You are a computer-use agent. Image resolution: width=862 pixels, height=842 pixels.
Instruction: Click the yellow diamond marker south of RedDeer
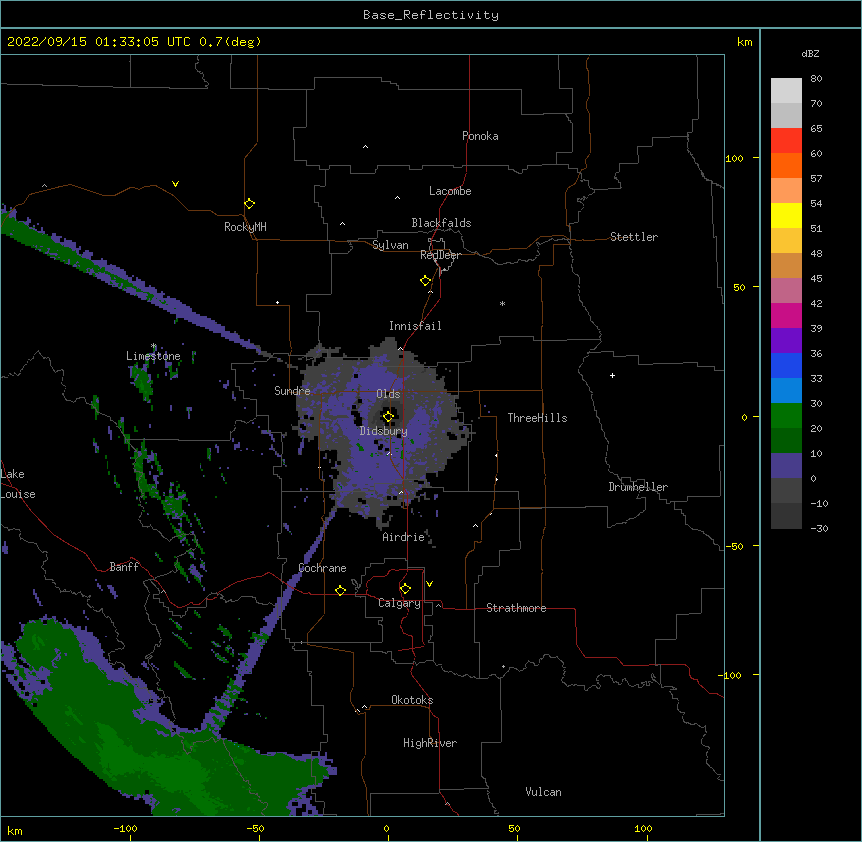point(425,281)
